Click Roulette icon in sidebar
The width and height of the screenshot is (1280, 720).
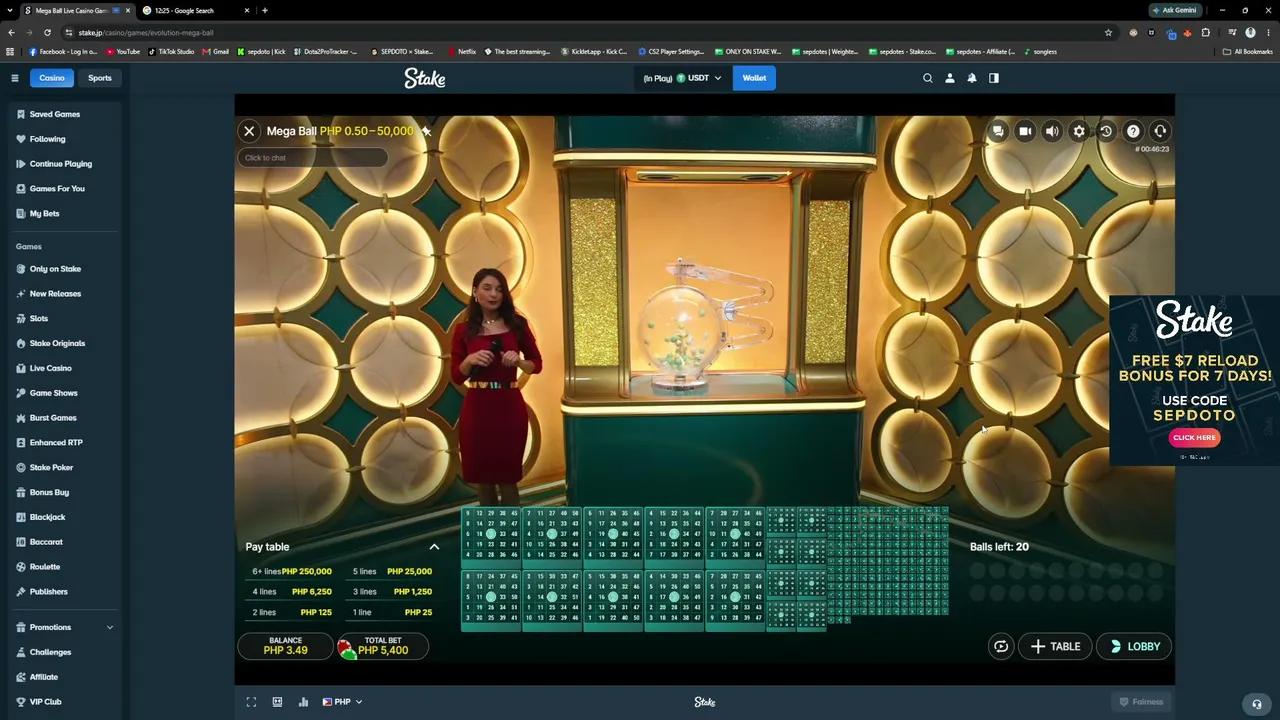tap(21, 567)
